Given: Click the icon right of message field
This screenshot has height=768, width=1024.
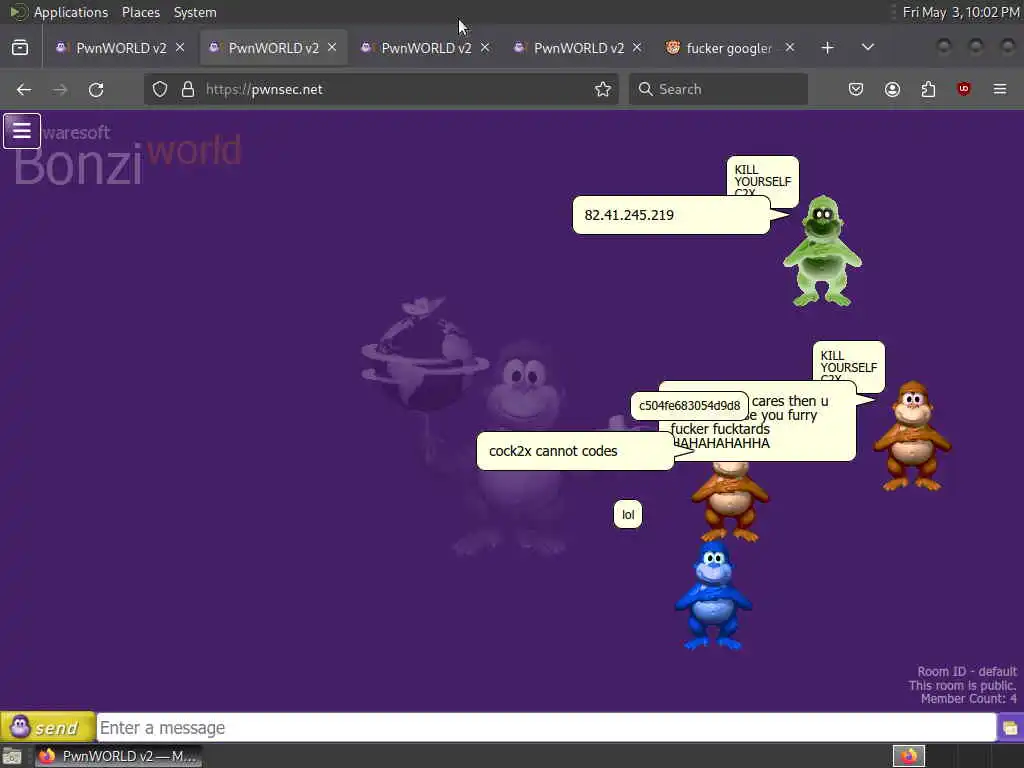Looking at the screenshot, I should 1010,728.
